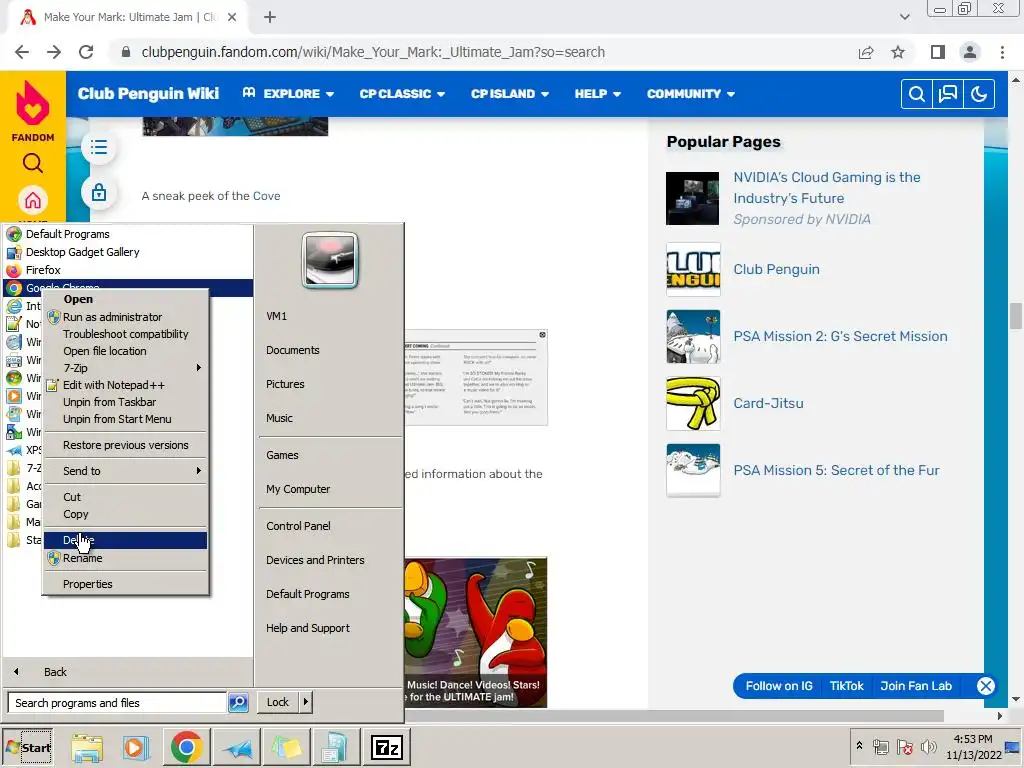Choose Restore previous versions

125,445
